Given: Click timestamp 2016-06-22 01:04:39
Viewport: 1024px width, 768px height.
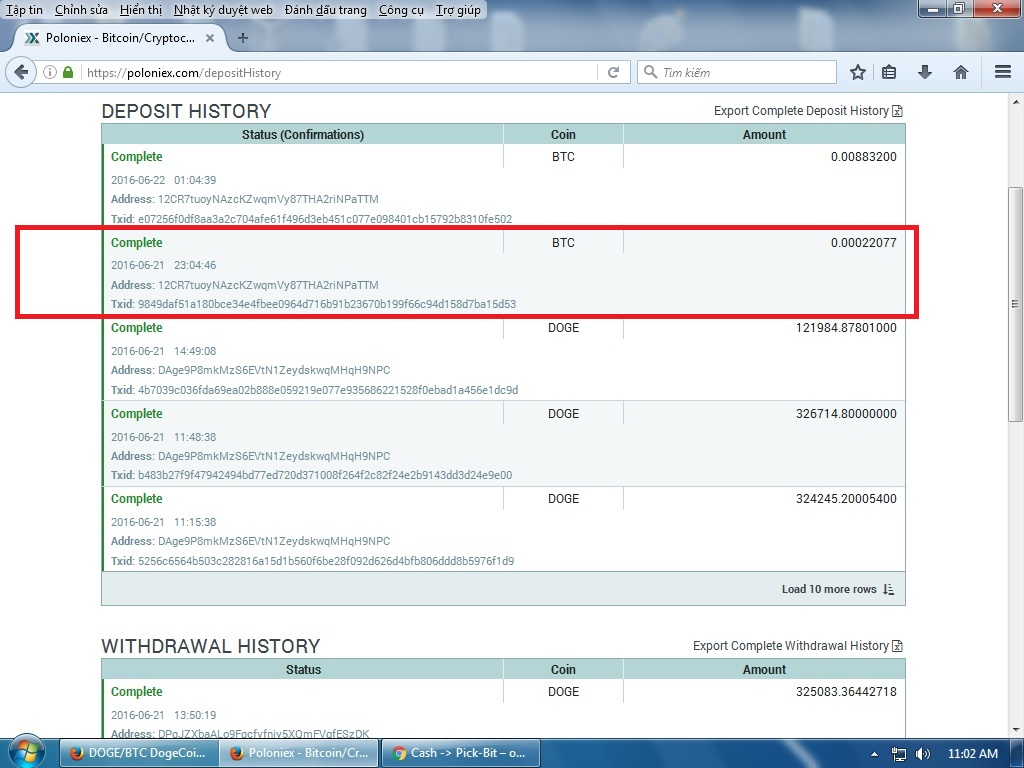Looking at the screenshot, I should click(163, 180).
